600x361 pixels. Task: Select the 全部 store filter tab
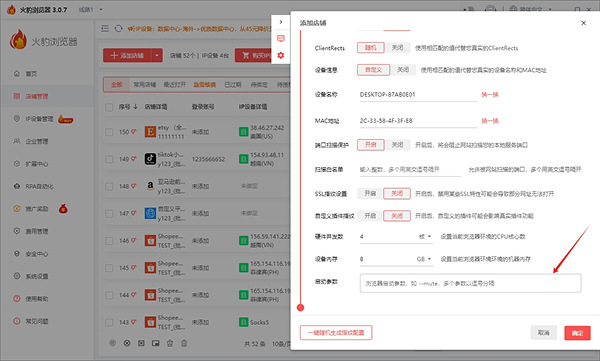tap(117, 85)
